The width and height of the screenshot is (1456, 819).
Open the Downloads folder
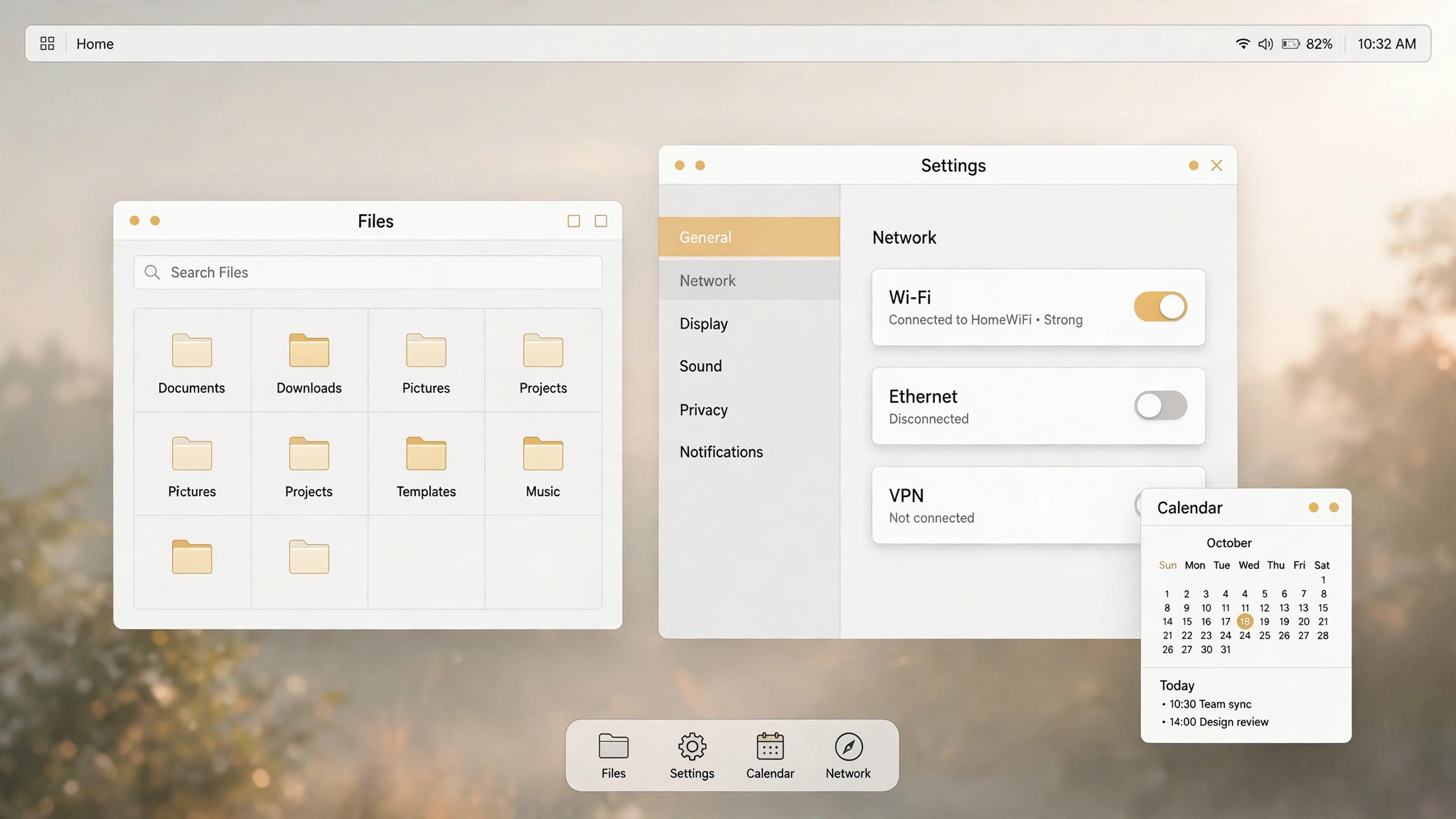(x=309, y=362)
